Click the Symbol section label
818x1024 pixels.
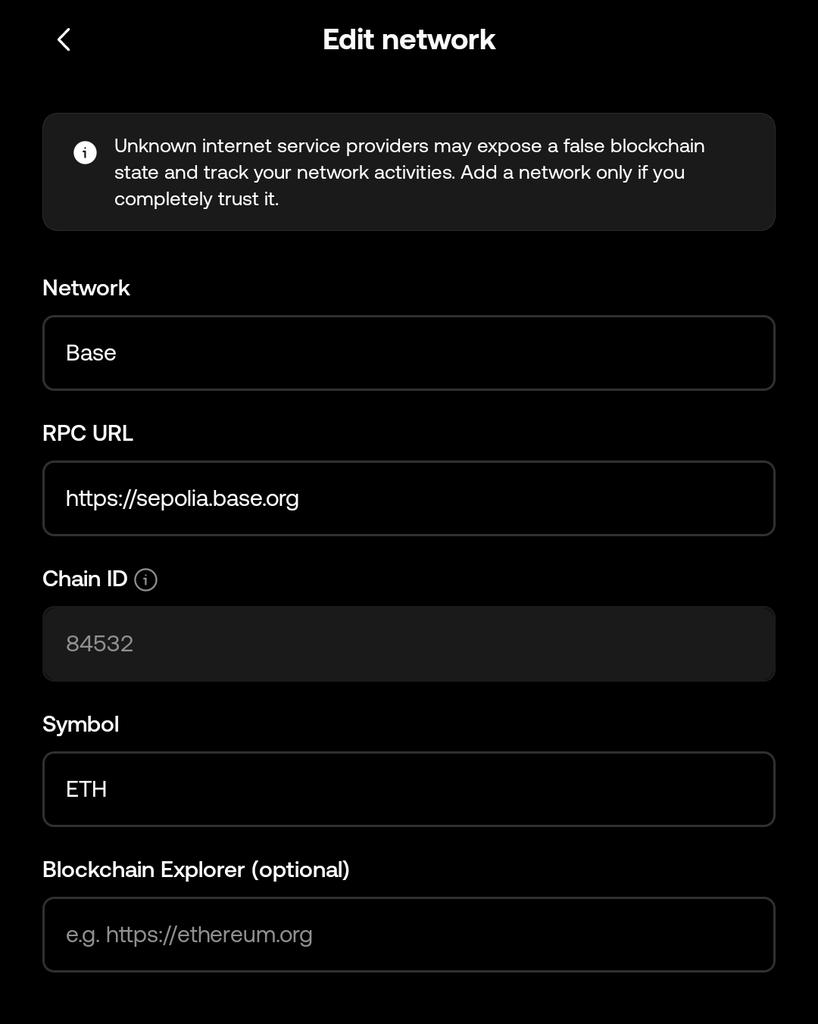(x=80, y=724)
